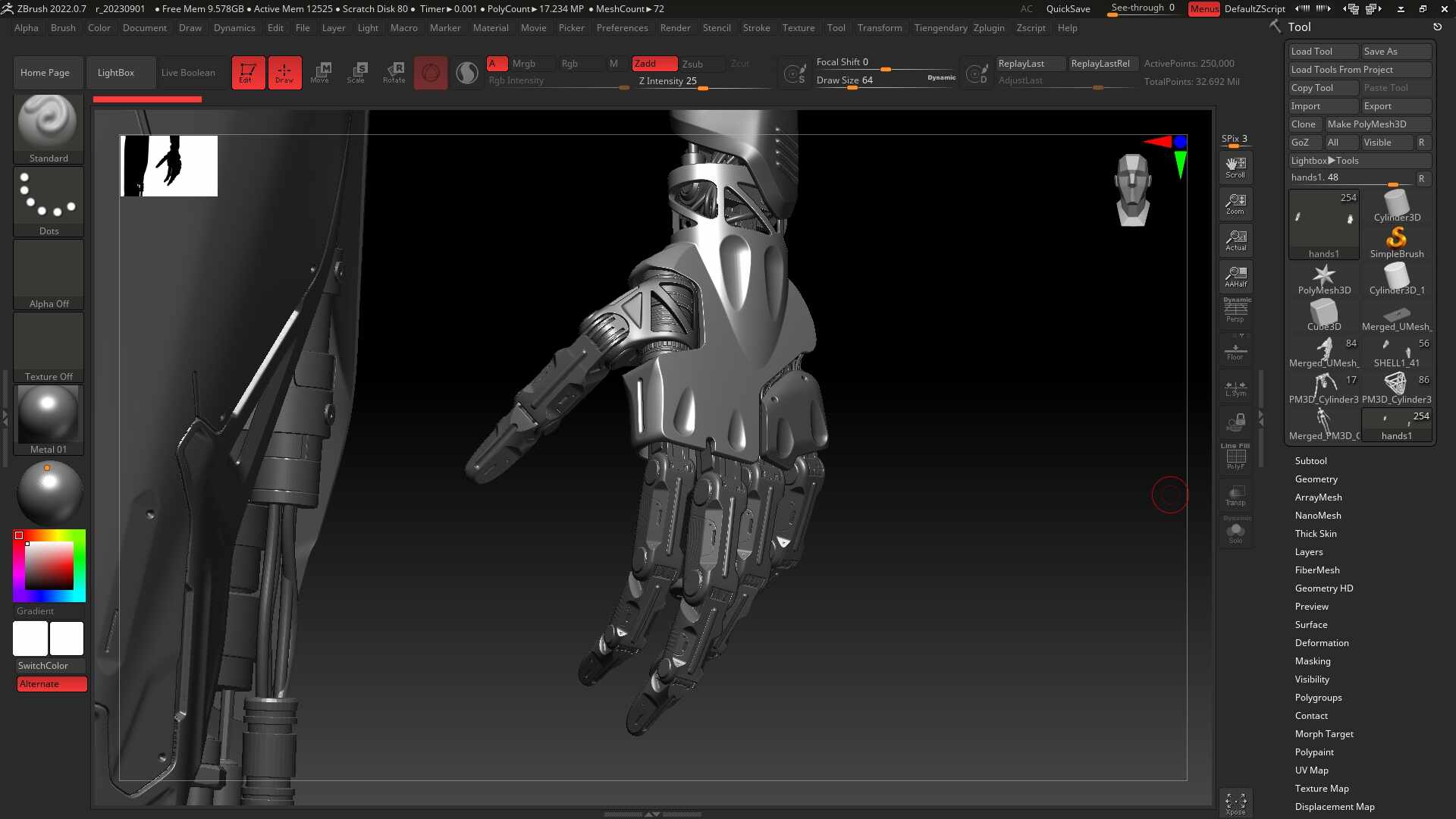This screenshot has height=819, width=1456.
Task: Select the Scale gizmo tool
Action: (x=356, y=73)
